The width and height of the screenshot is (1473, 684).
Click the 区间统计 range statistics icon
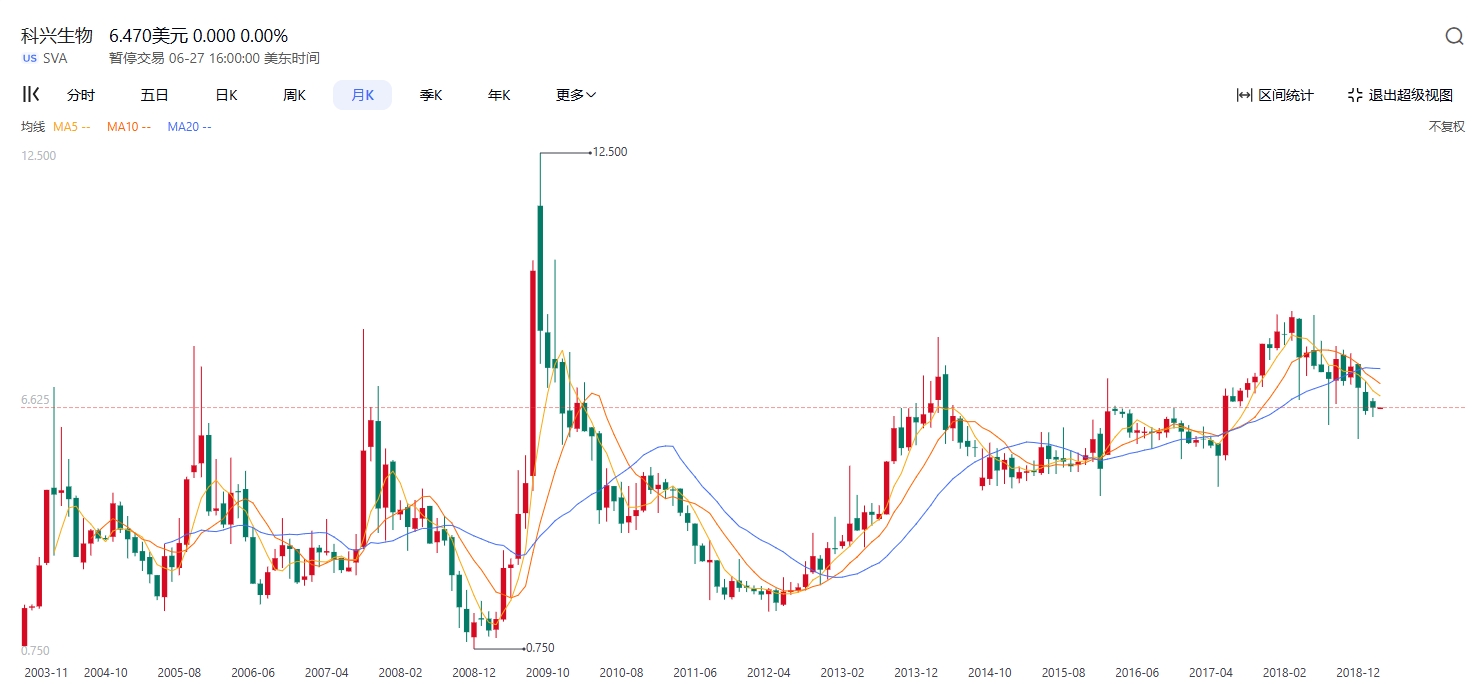[1244, 95]
